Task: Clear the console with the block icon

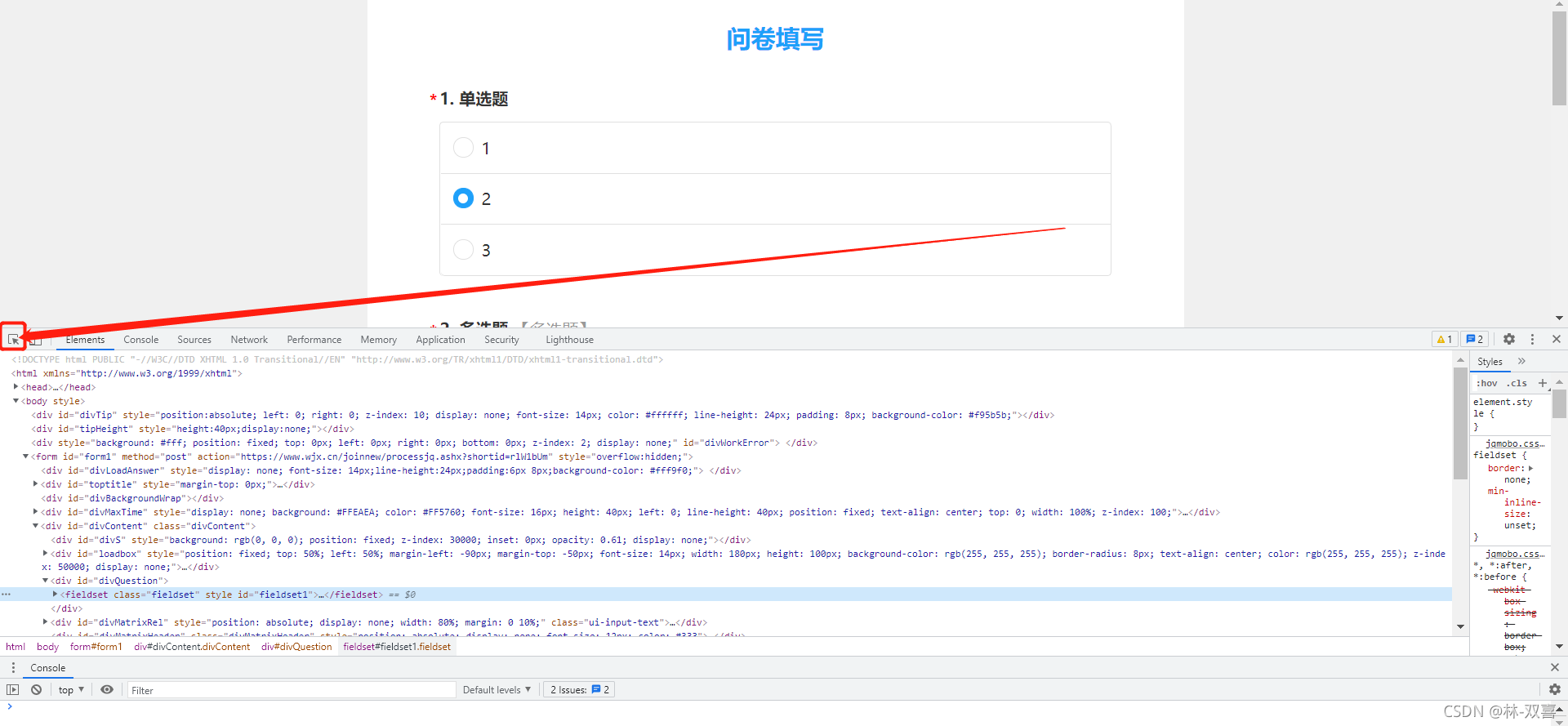Action: coord(36,689)
